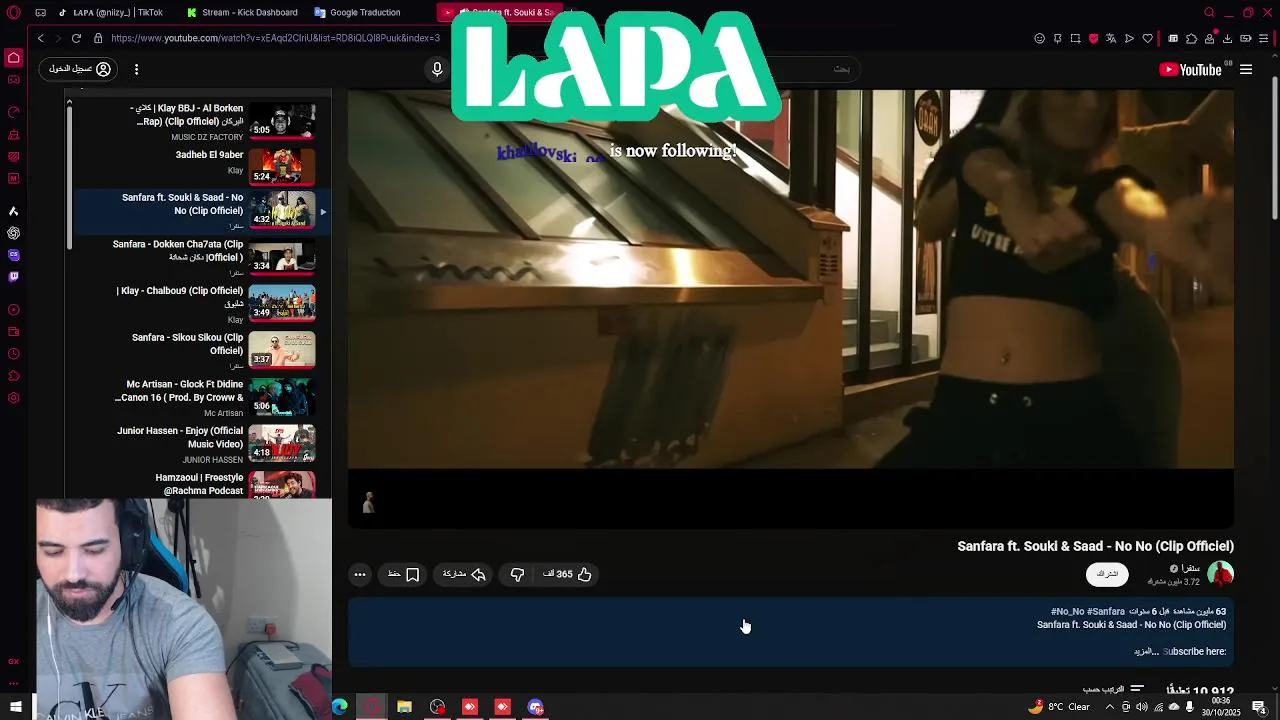Open the browser downloads arrow icon
The width and height of the screenshot is (1280, 720).
[x=1227, y=38]
